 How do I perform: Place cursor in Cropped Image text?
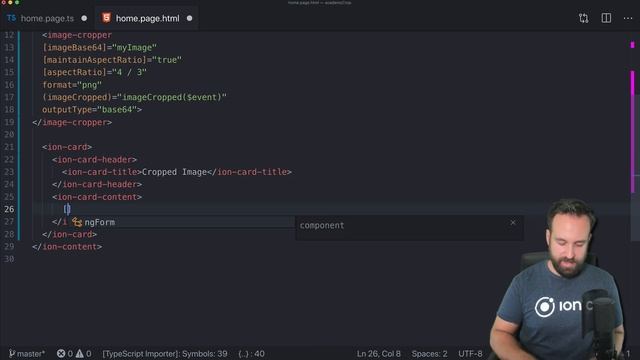[x=174, y=172]
